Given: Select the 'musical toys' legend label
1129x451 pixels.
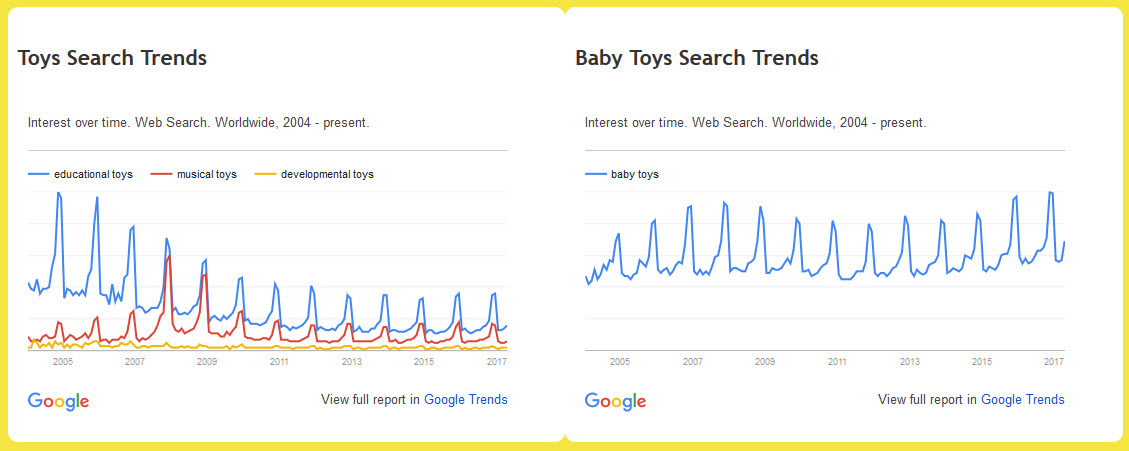Looking at the screenshot, I should click(207, 174).
